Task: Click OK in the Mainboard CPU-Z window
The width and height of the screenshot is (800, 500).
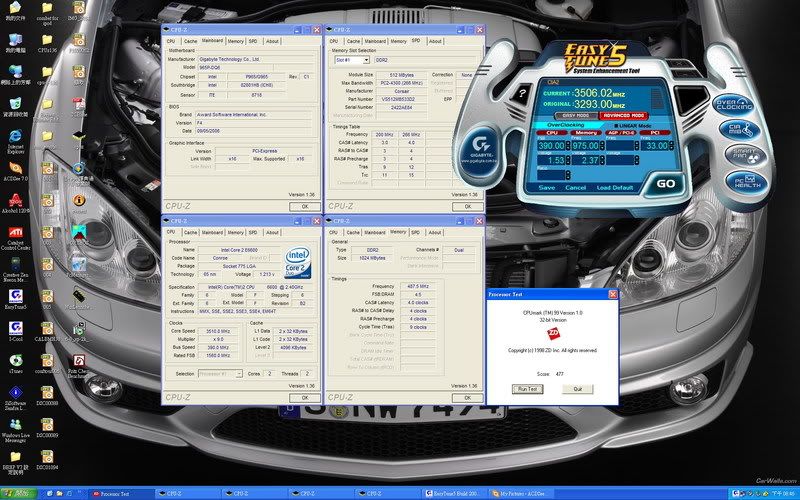Action: [x=305, y=207]
